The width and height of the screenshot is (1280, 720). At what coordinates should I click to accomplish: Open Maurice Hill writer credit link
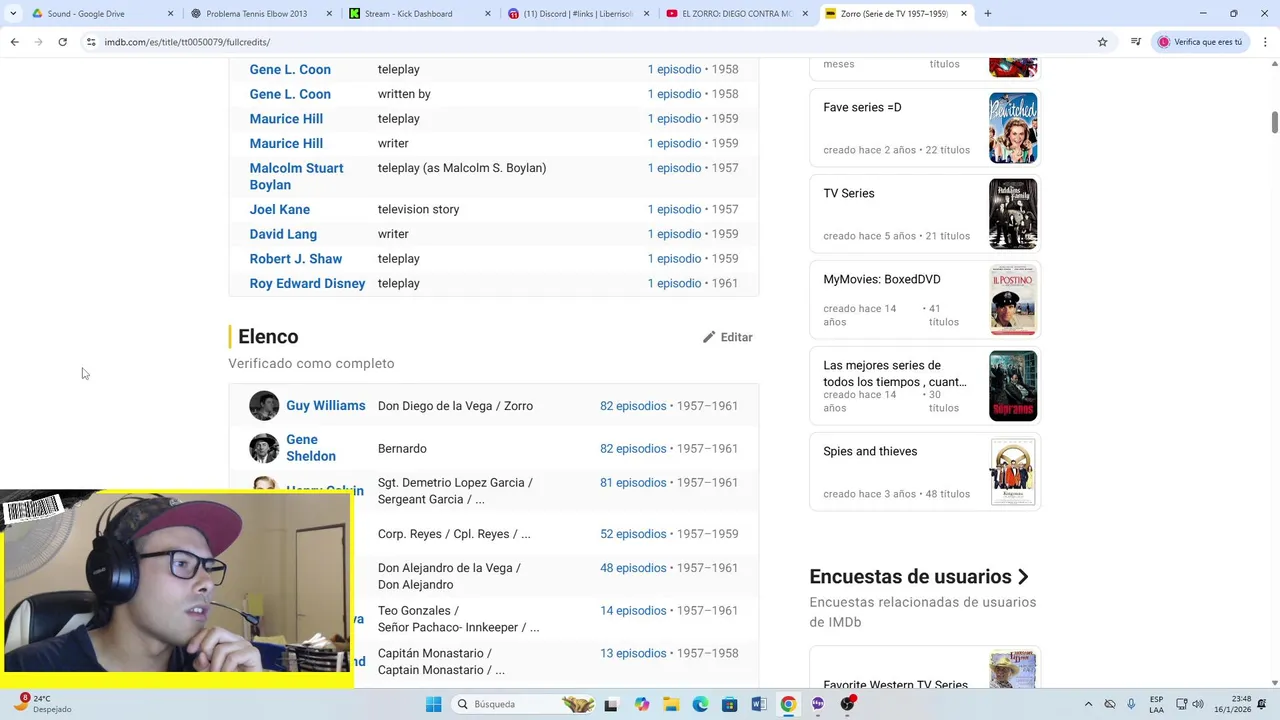click(x=286, y=143)
